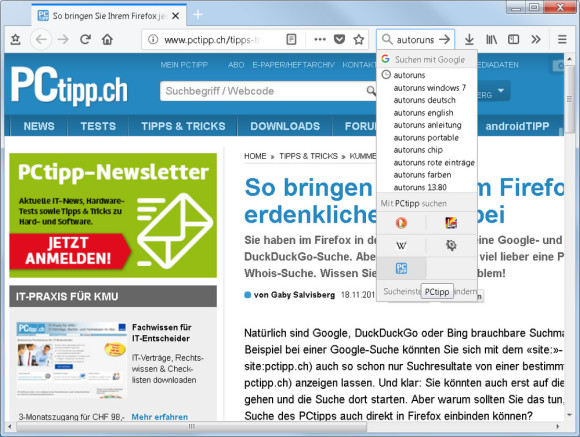Open TIPPS & TRICKS navigation tab
The height and width of the screenshot is (437, 580).
click(183, 126)
